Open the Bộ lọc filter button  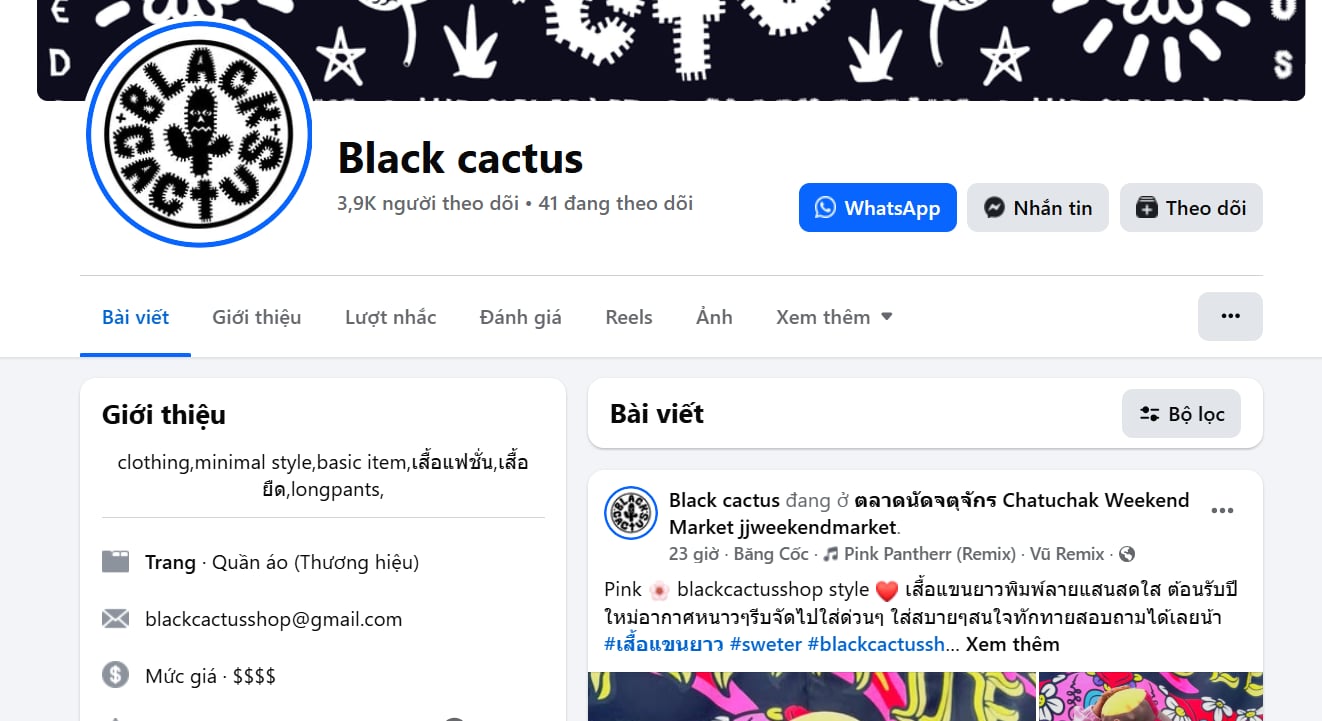tap(1181, 414)
